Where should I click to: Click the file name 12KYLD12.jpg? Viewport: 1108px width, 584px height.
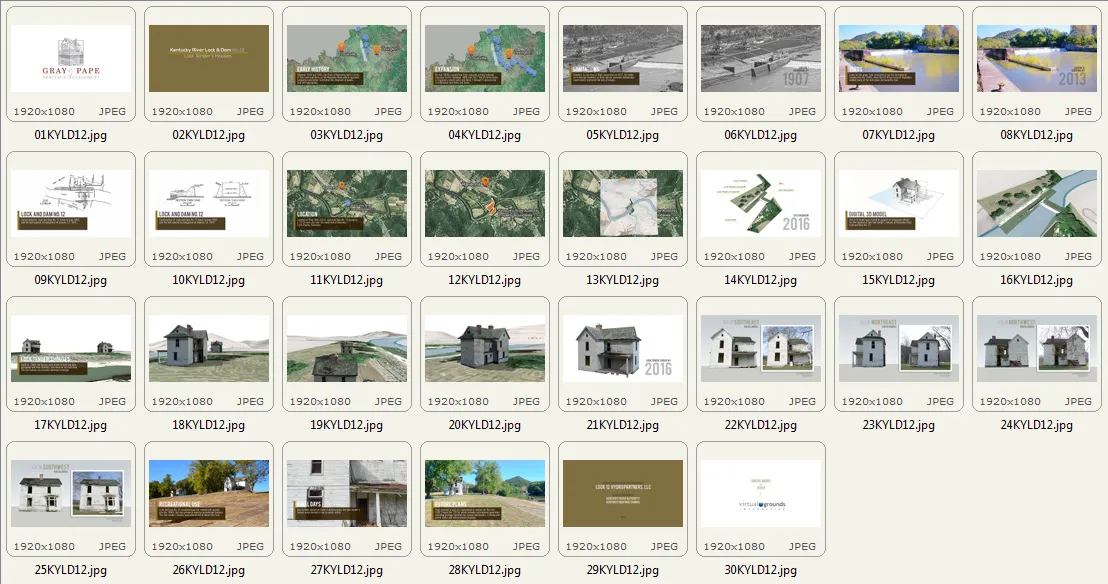[x=485, y=280]
